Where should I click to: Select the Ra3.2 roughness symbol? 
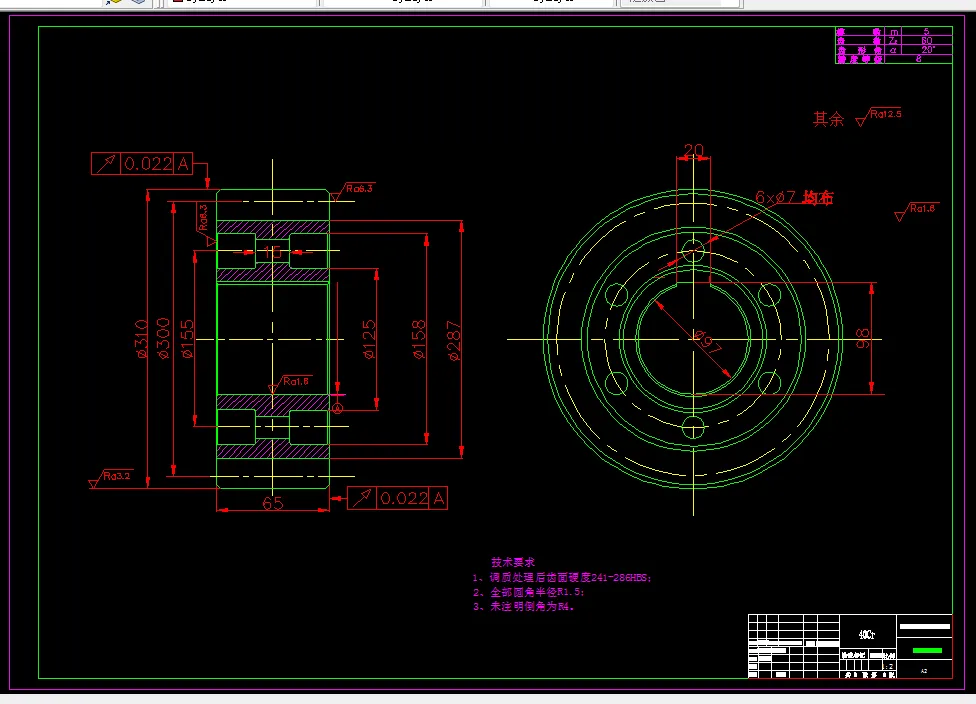(110, 478)
